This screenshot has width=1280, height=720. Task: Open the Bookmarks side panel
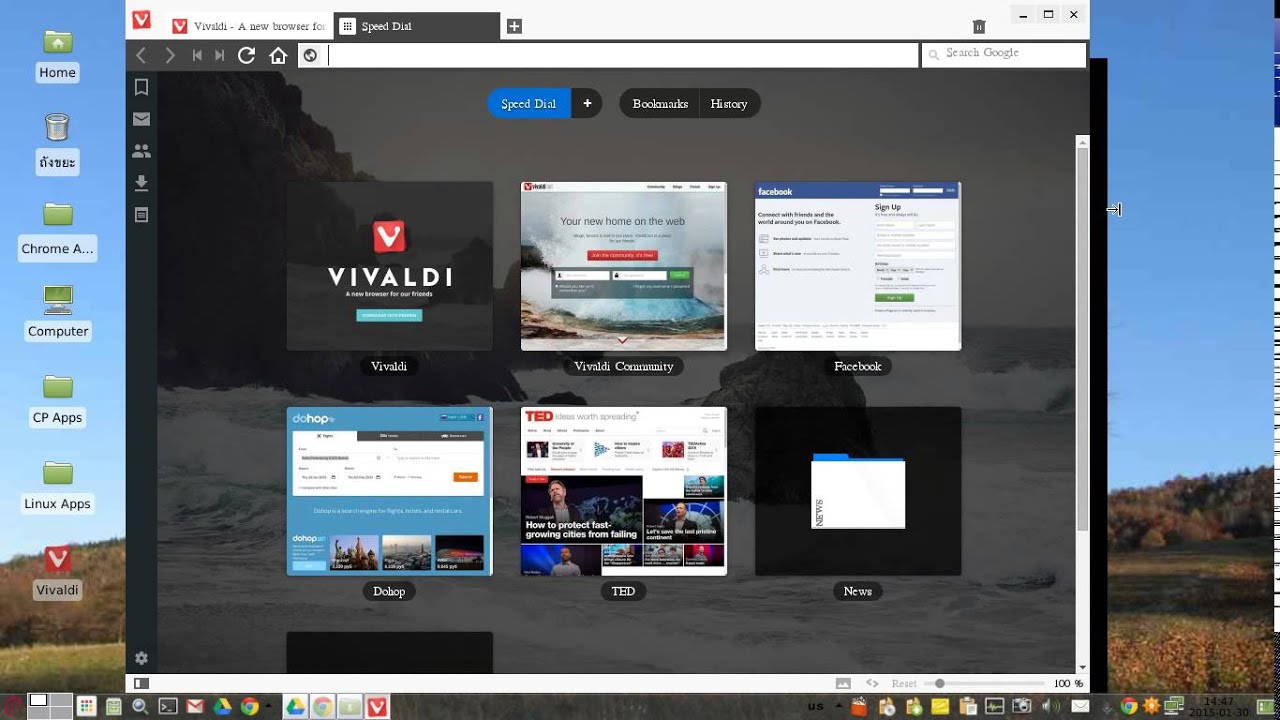(x=142, y=87)
